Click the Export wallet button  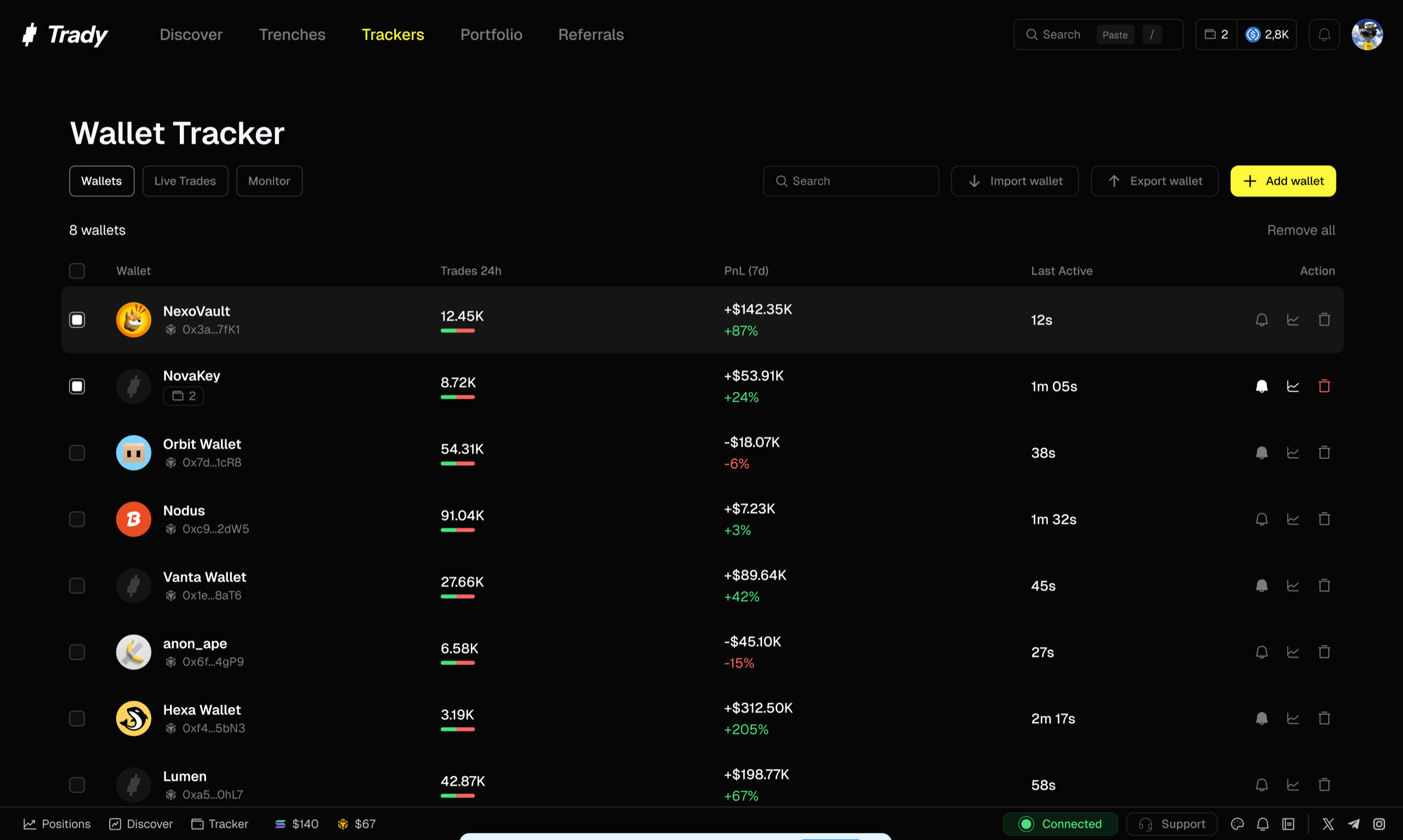tap(1155, 181)
